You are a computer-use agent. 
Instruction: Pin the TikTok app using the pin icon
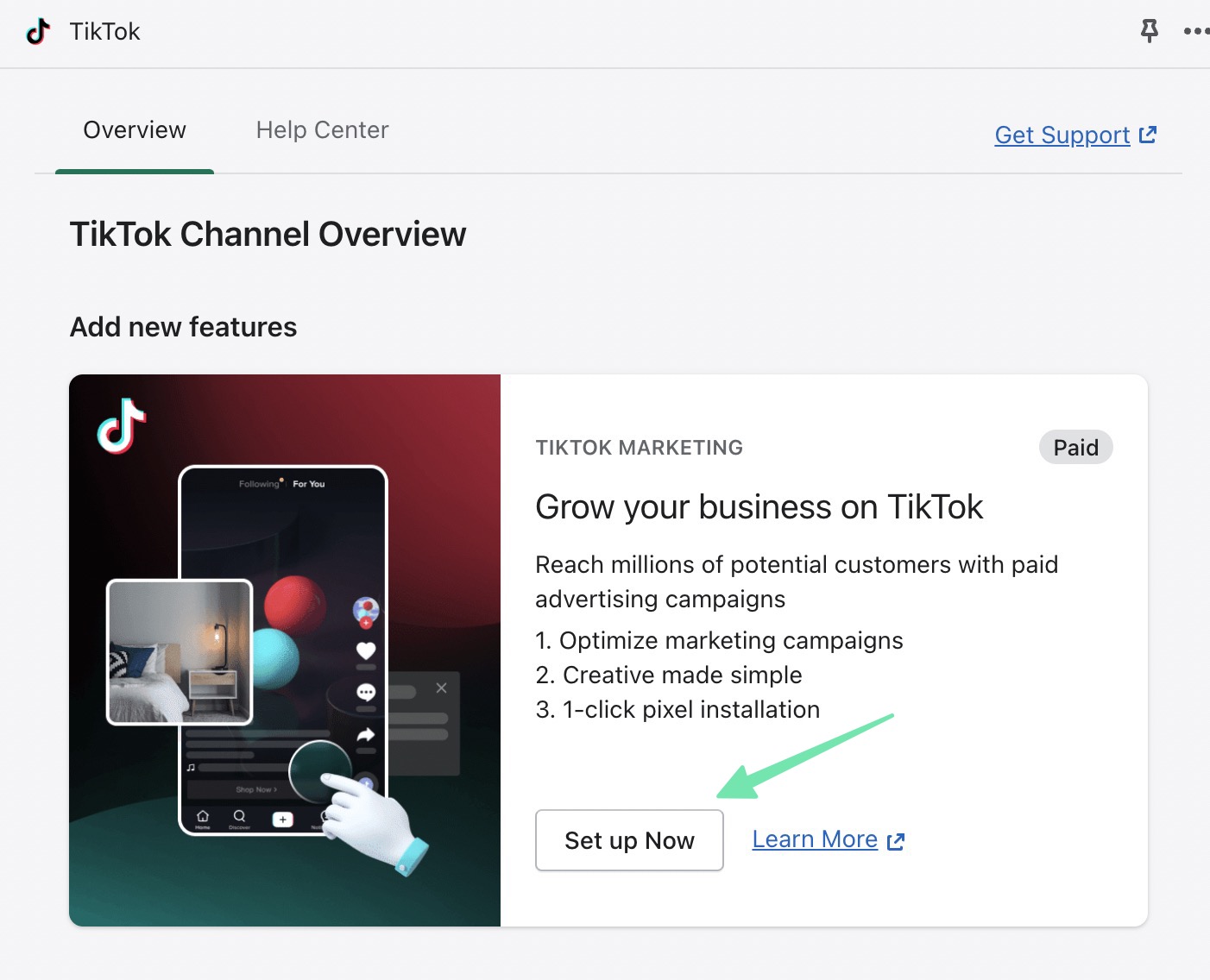[1149, 31]
